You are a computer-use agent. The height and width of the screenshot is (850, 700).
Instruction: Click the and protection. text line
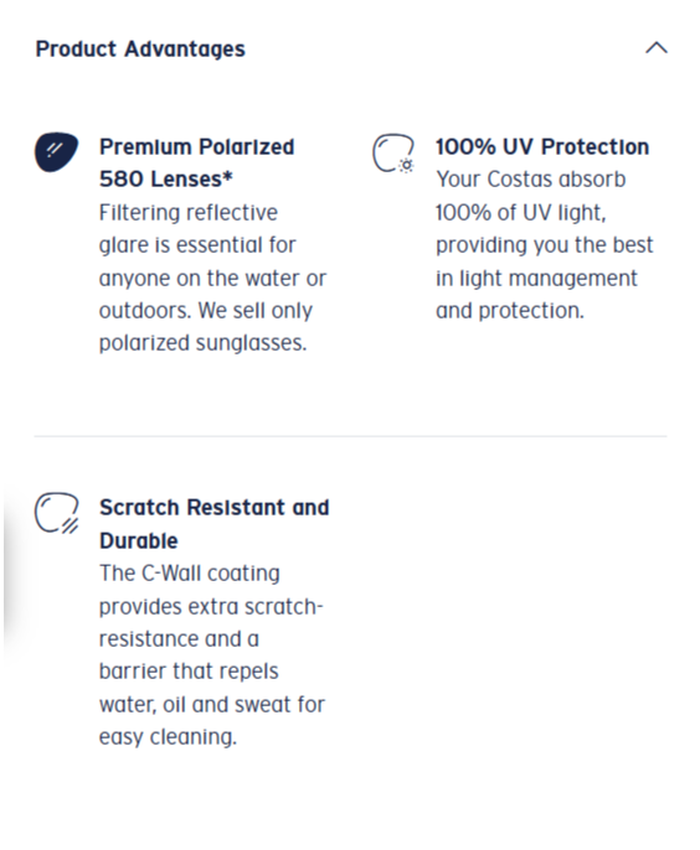[509, 311]
